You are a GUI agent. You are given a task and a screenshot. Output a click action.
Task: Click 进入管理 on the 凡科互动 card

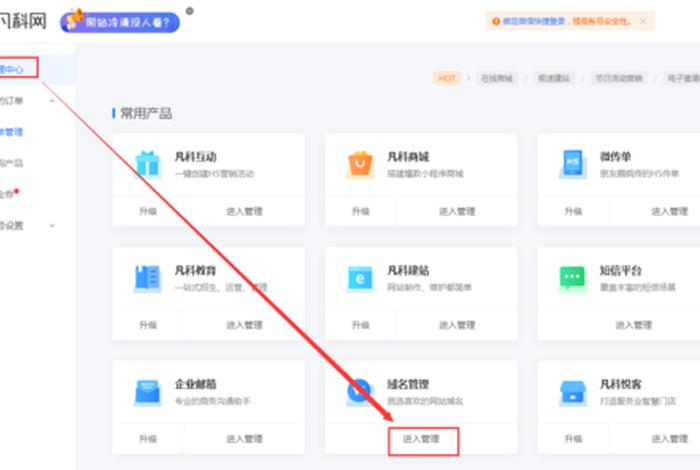tap(244, 211)
